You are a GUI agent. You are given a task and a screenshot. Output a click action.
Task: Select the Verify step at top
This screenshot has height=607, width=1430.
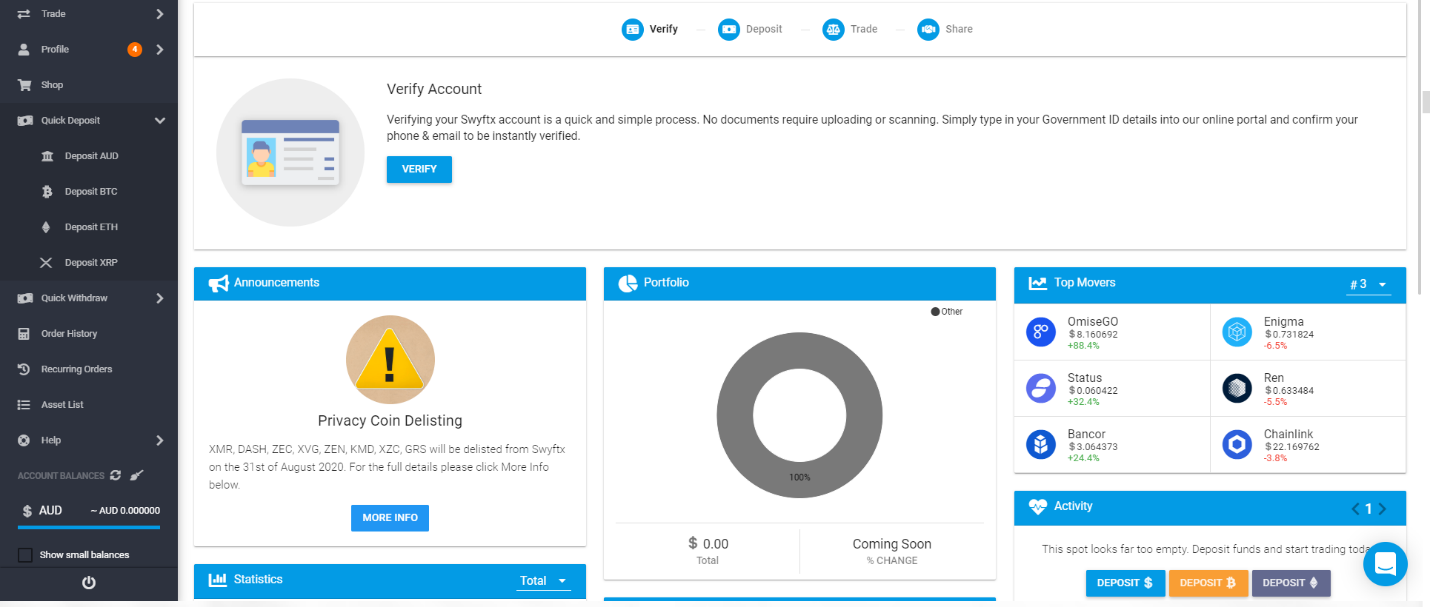click(x=650, y=29)
